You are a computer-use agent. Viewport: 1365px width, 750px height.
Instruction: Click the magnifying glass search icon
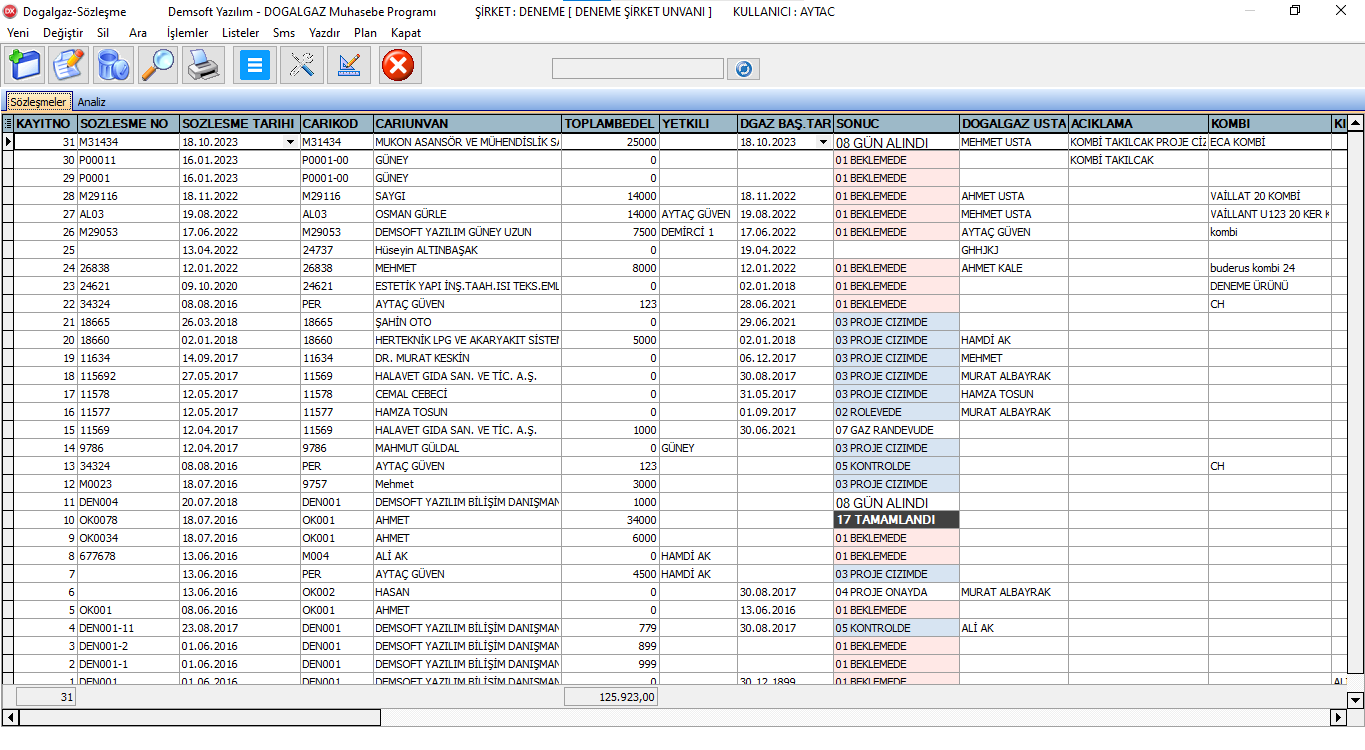click(157, 66)
